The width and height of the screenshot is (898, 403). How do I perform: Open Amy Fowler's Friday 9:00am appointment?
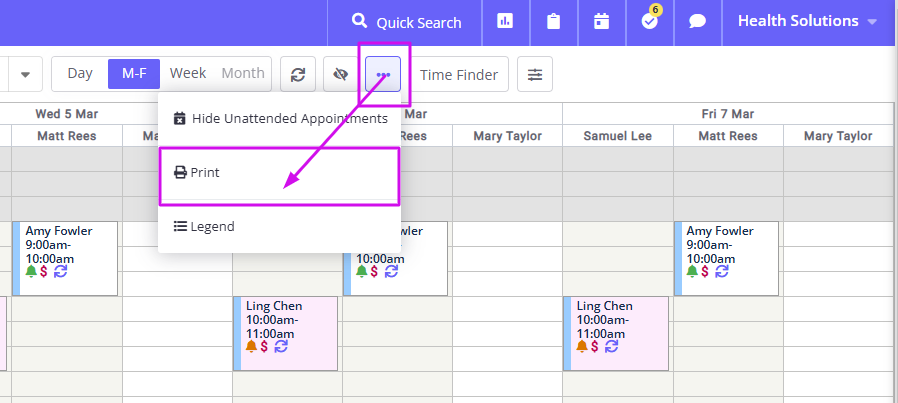click(726, 258)
